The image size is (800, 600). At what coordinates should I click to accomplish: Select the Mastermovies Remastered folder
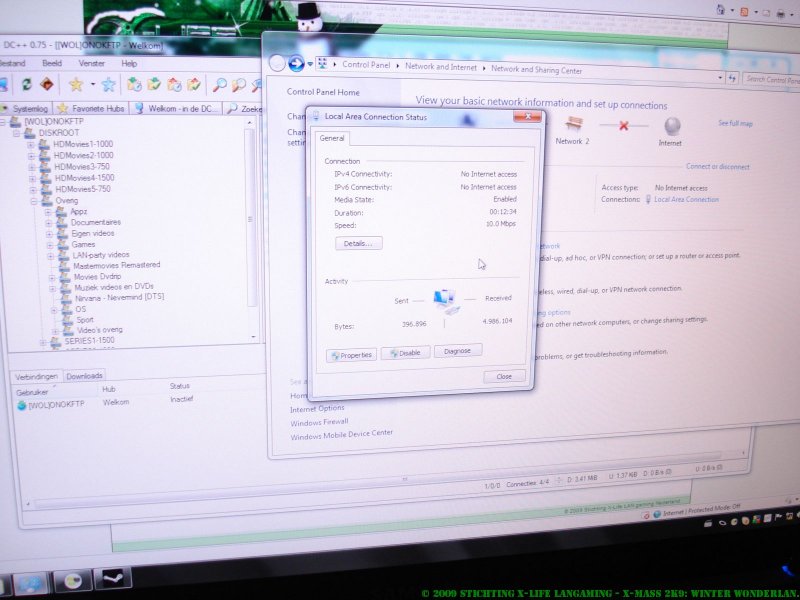coord(116,266)
